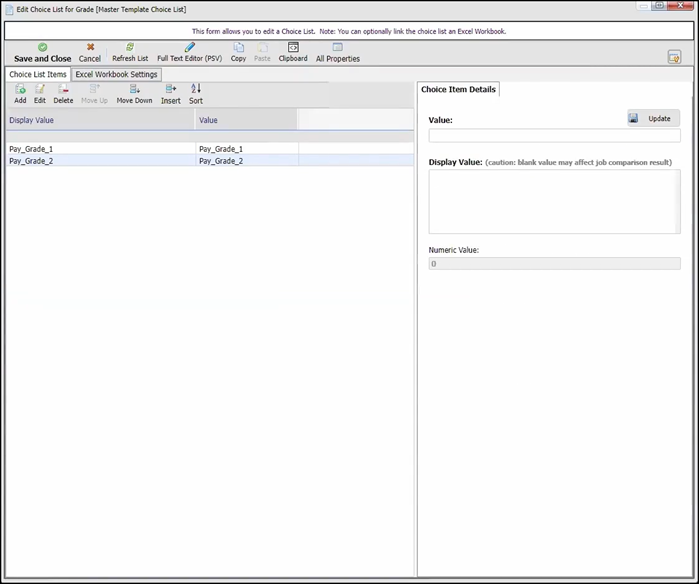699x584 pixels.
Task: Click the Value input field
Action: click(554, 136)
